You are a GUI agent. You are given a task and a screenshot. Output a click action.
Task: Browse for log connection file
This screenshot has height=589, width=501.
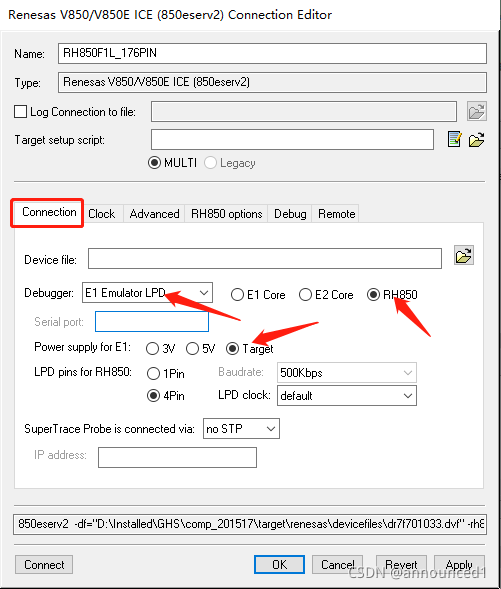pos(477,111)
